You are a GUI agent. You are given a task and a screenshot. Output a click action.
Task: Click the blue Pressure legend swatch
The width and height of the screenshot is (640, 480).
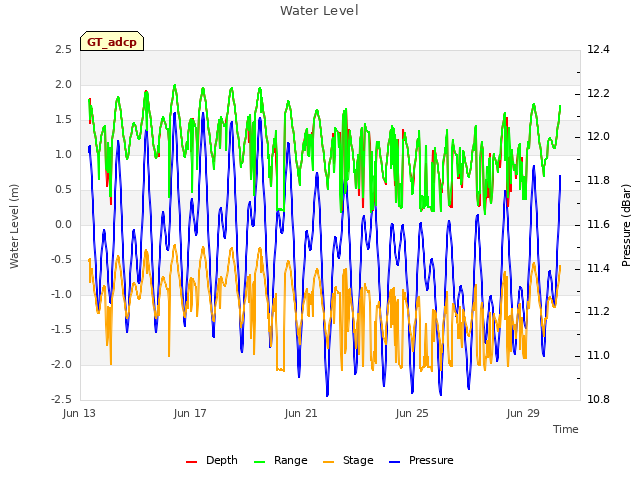[394, 462]
